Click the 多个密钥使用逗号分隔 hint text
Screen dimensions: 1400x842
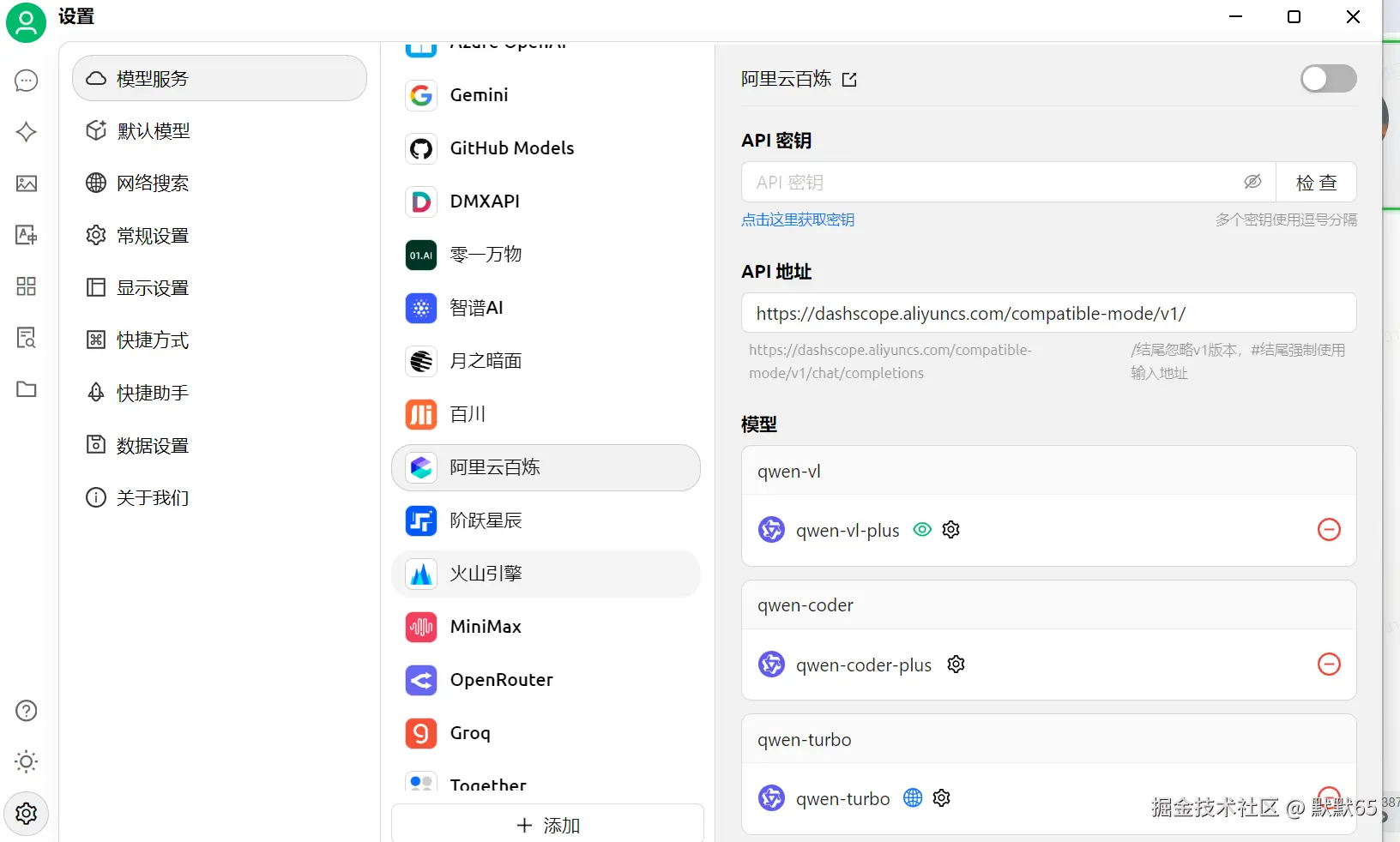click(1286, 220)
